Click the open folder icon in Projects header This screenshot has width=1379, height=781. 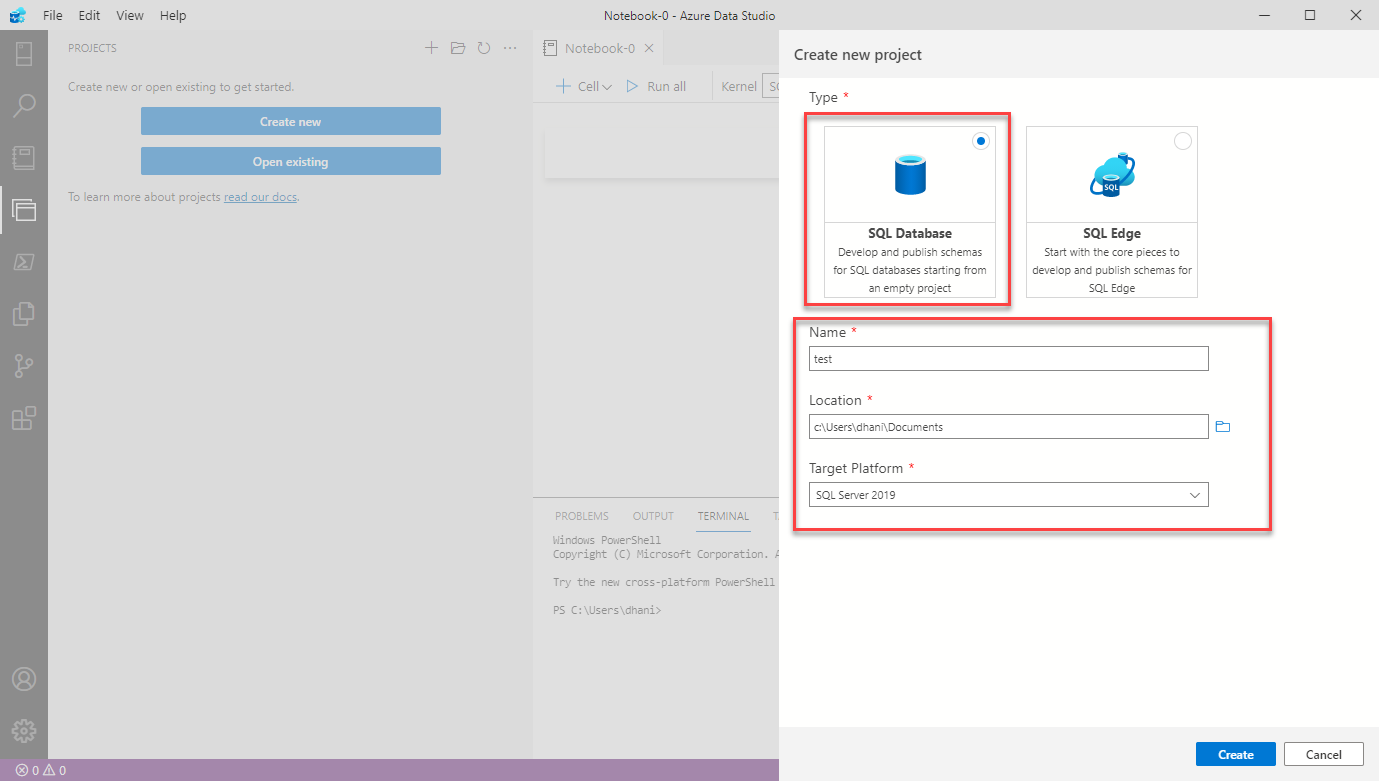(x=458, y=48)
